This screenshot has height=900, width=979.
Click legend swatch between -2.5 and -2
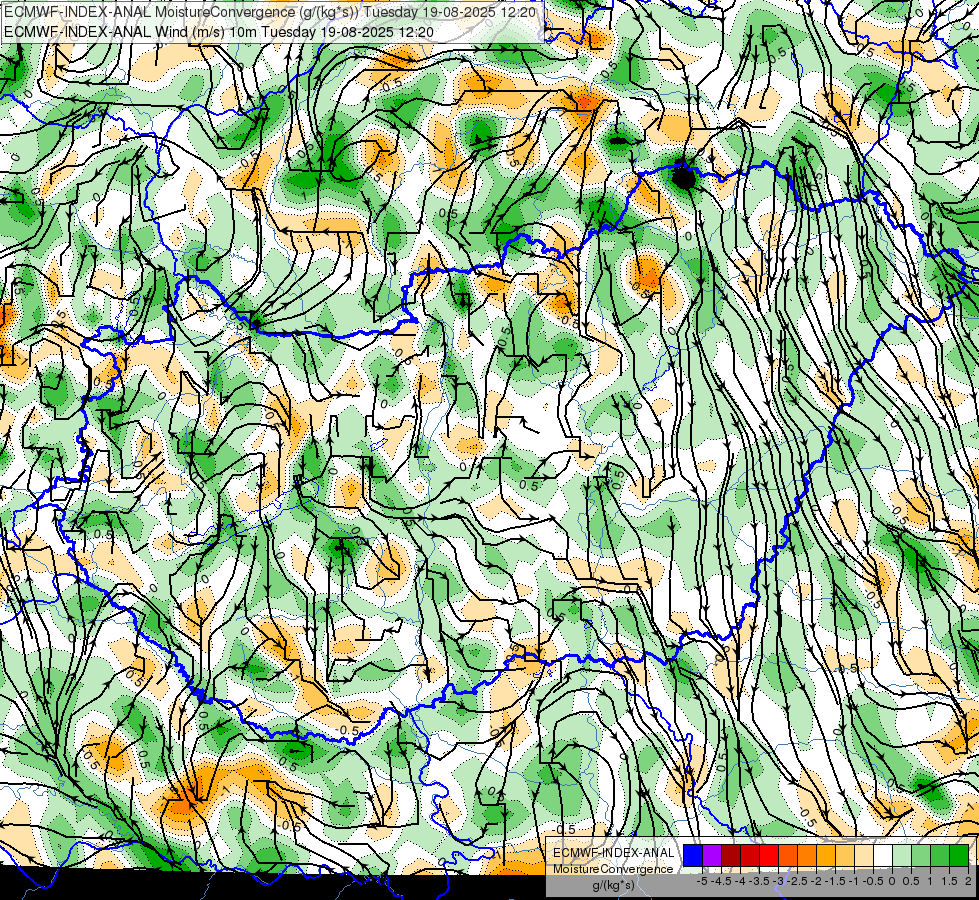click(x=807, y=855)
